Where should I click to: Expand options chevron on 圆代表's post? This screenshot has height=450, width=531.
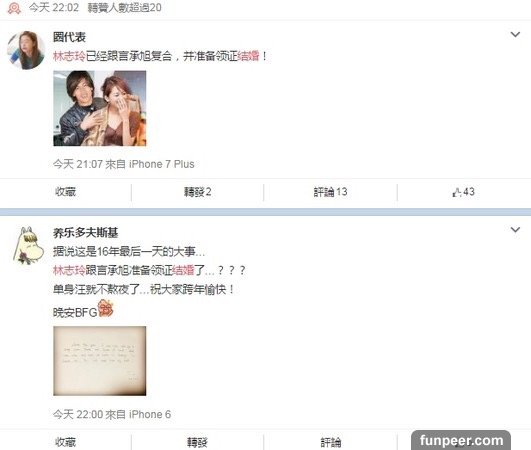tap(515, 34)
